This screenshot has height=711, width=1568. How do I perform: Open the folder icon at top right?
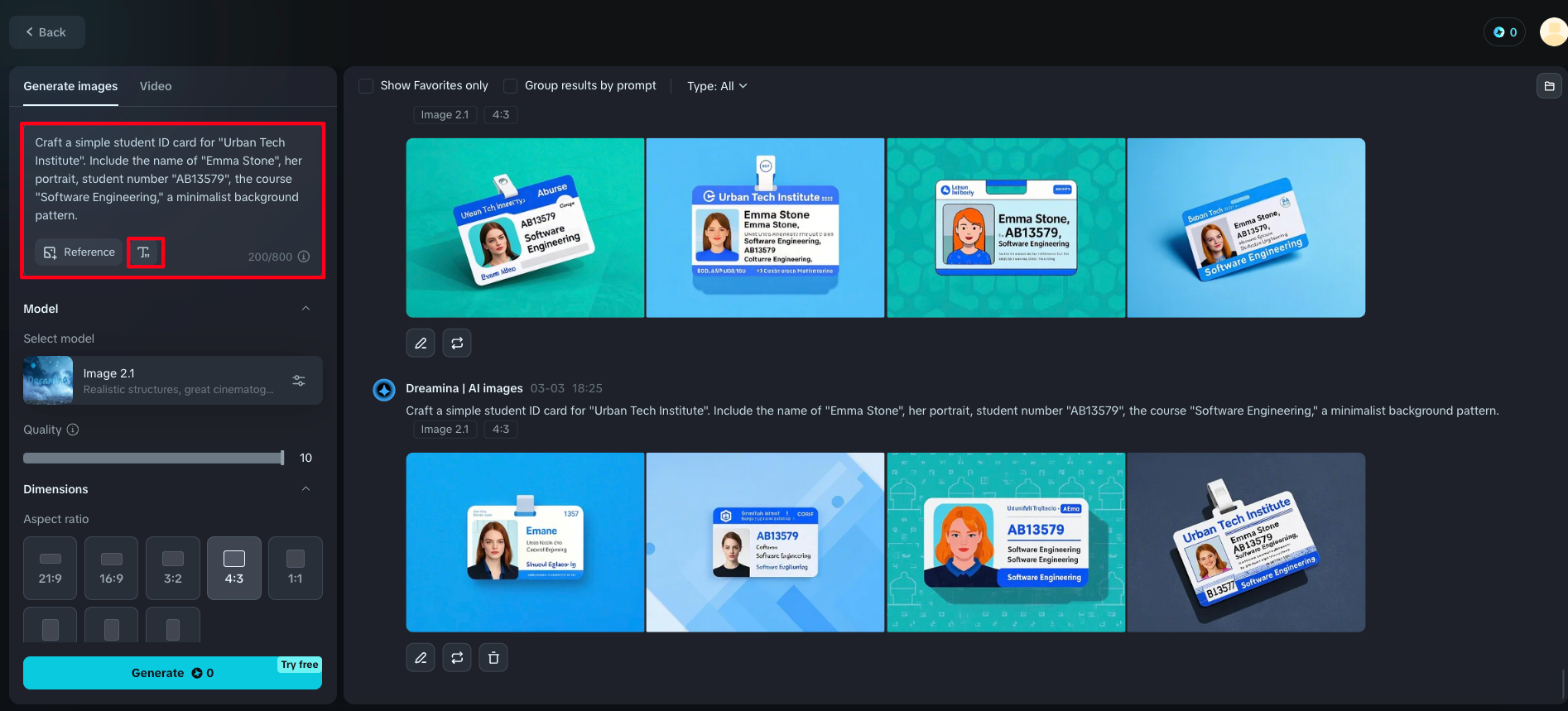(x=1549, y=86)
